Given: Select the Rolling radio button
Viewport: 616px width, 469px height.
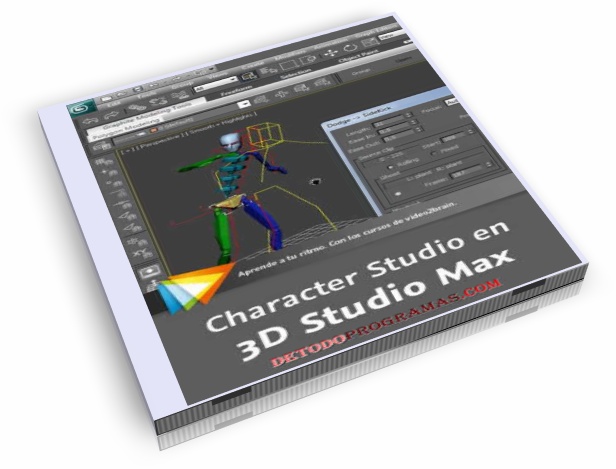Looking at the screenshot, I should point(390,167).
